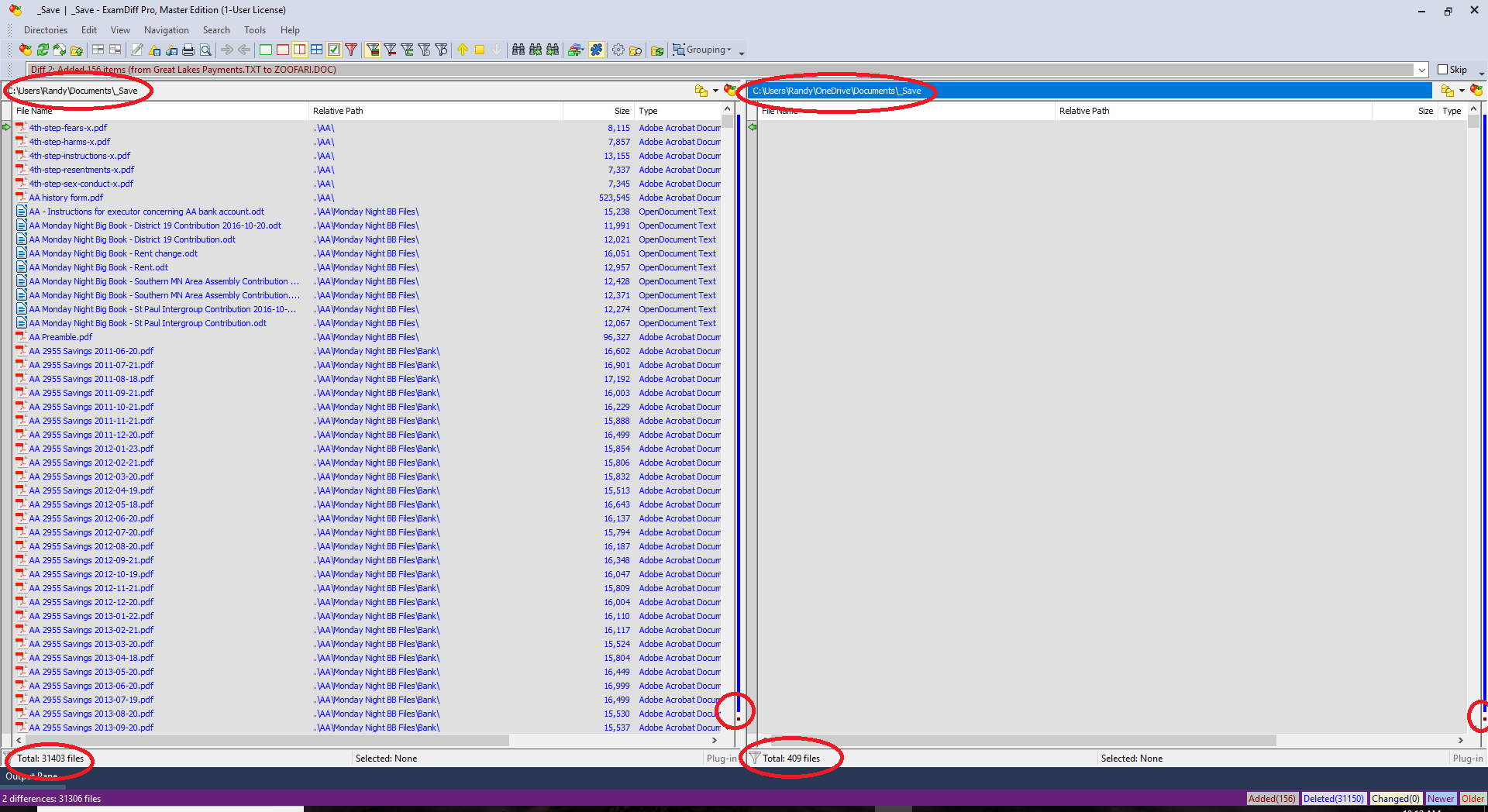
Task: Click the Previous difference left-arrow icon
Action: pyautogui.click(x=244, y=50)
